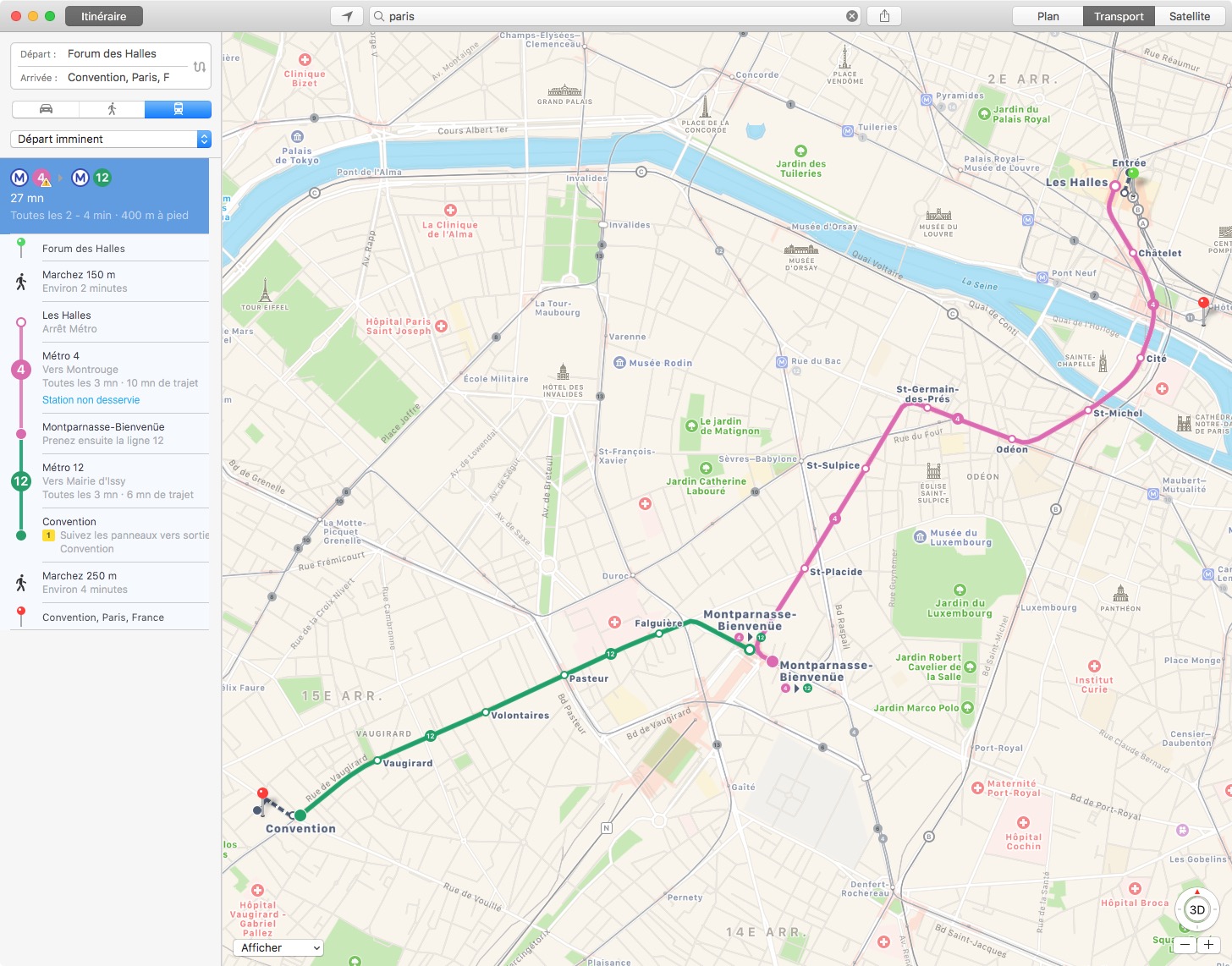Screen dimensions: 1232x966
Task: Click the search field containing paris
Action: 615,16
